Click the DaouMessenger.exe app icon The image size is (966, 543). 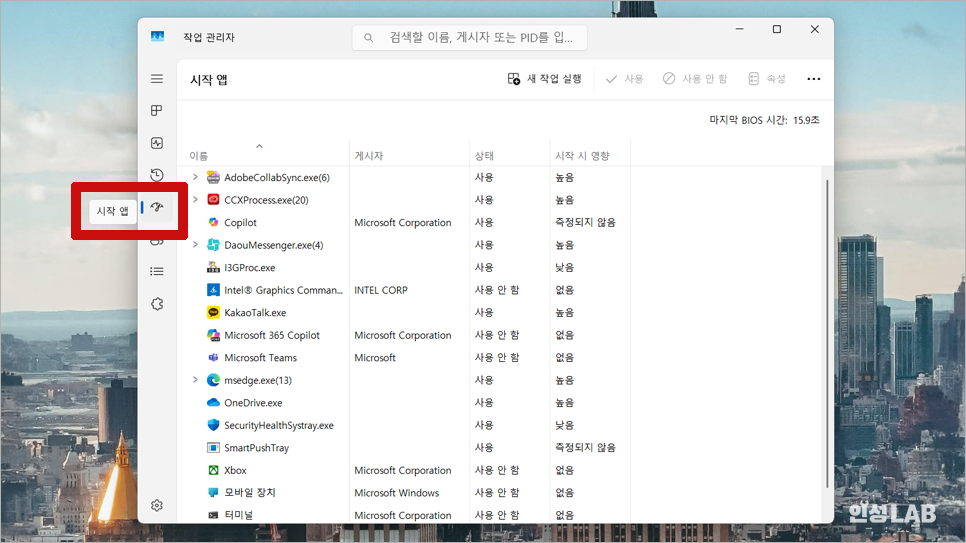point(213,245)
